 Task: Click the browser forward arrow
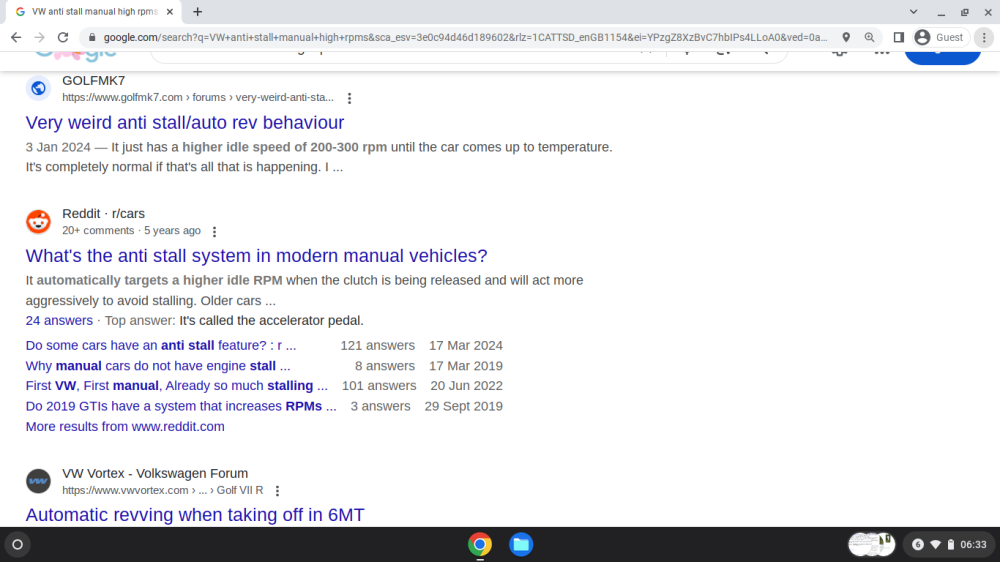(x=40, y=38)
